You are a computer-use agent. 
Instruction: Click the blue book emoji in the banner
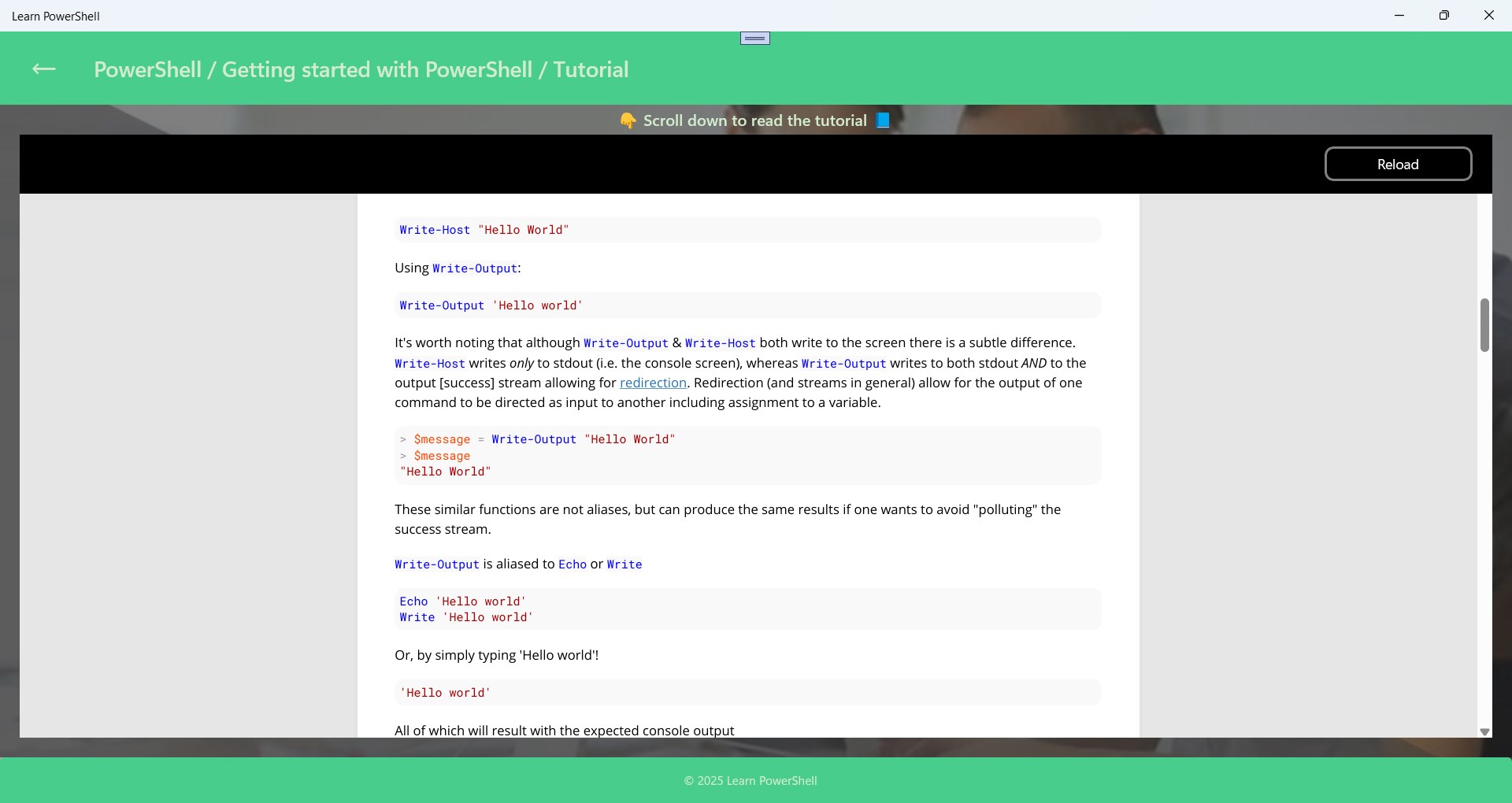882,120
